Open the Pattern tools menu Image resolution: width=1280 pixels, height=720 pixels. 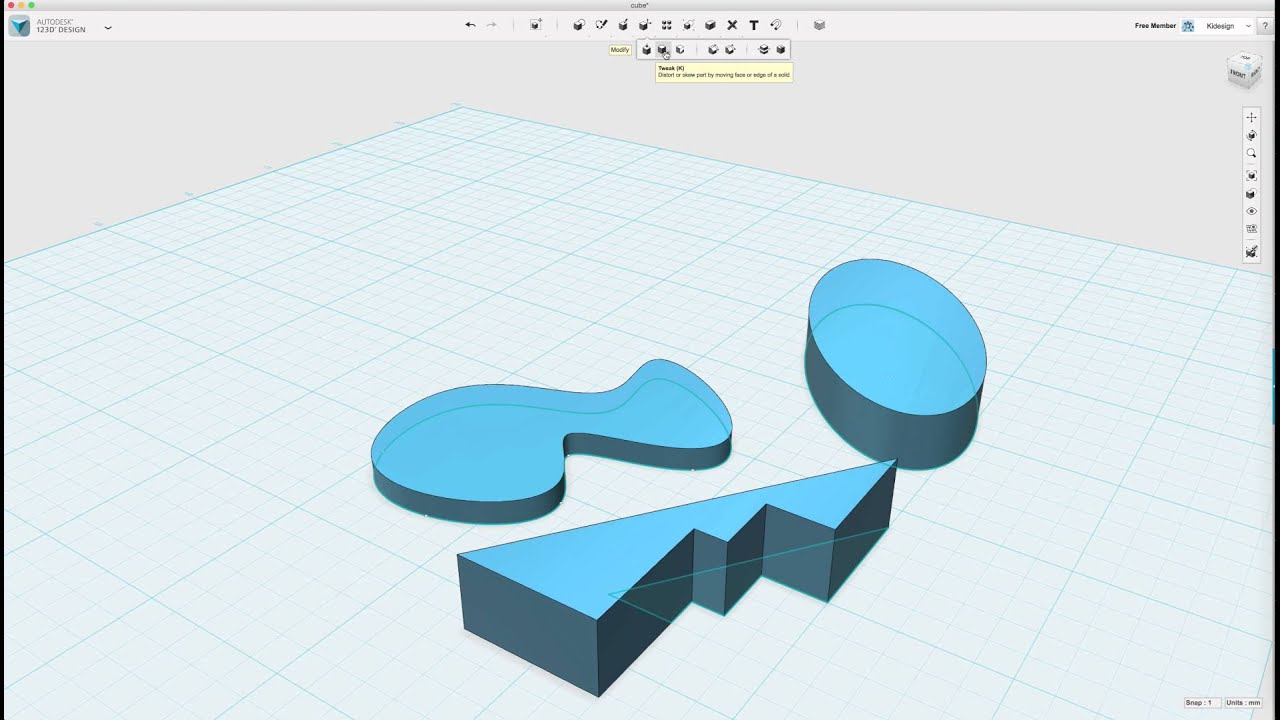coord(667,25)
